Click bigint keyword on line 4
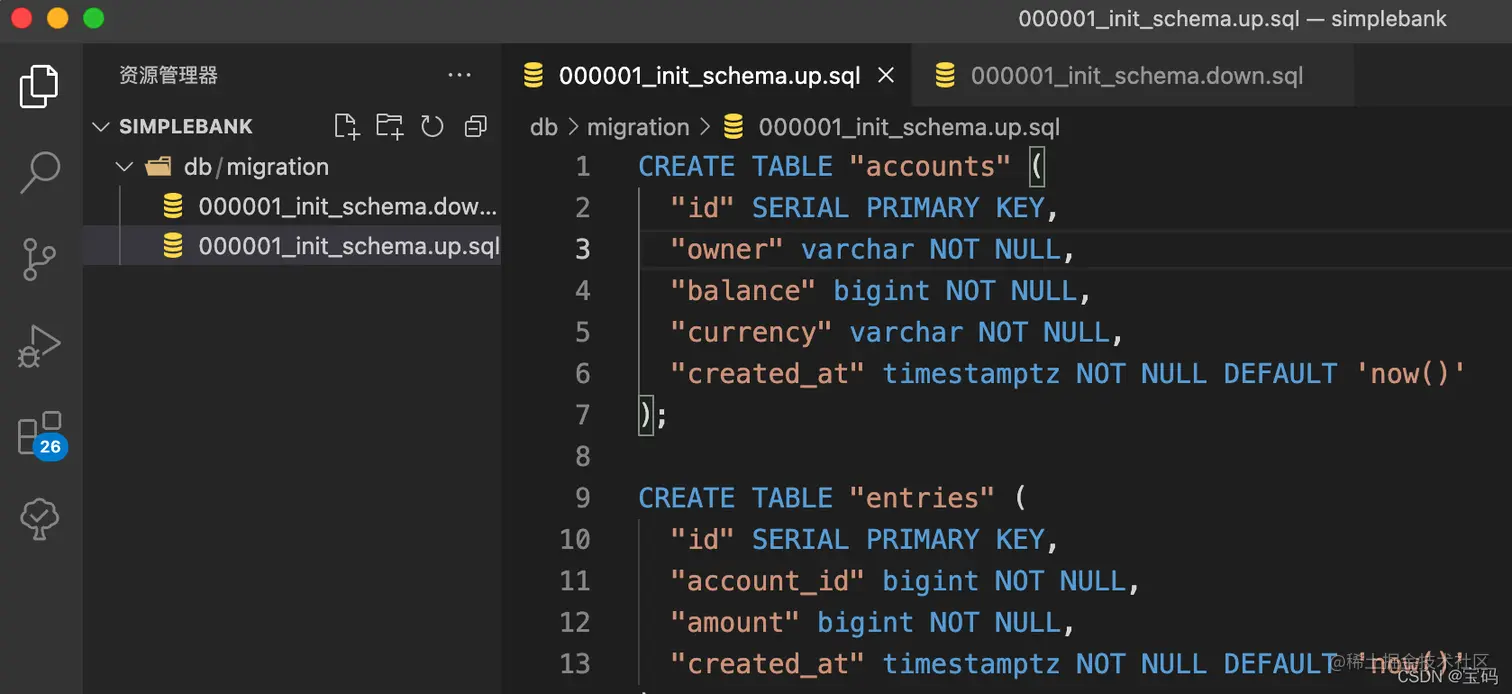This screenshot has height=694, width=1512. coord(882,291)
